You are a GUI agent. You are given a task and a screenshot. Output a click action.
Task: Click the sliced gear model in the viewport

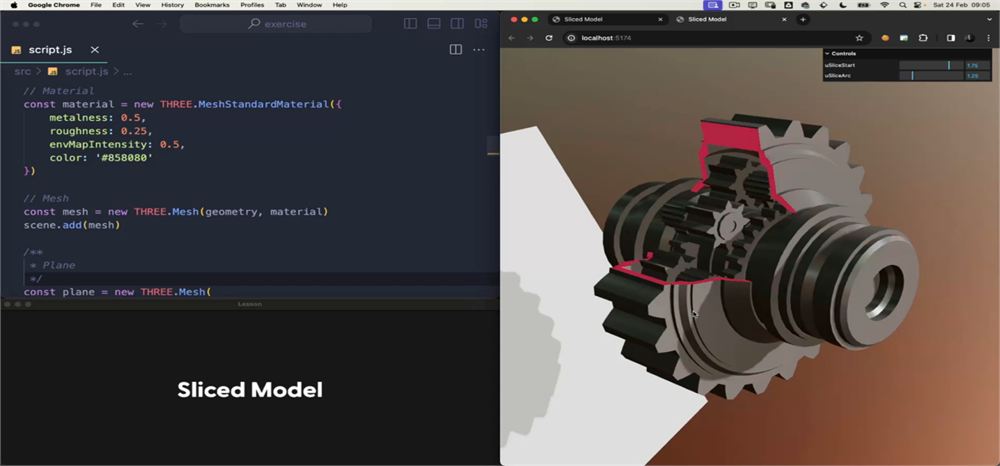(759, 255)
